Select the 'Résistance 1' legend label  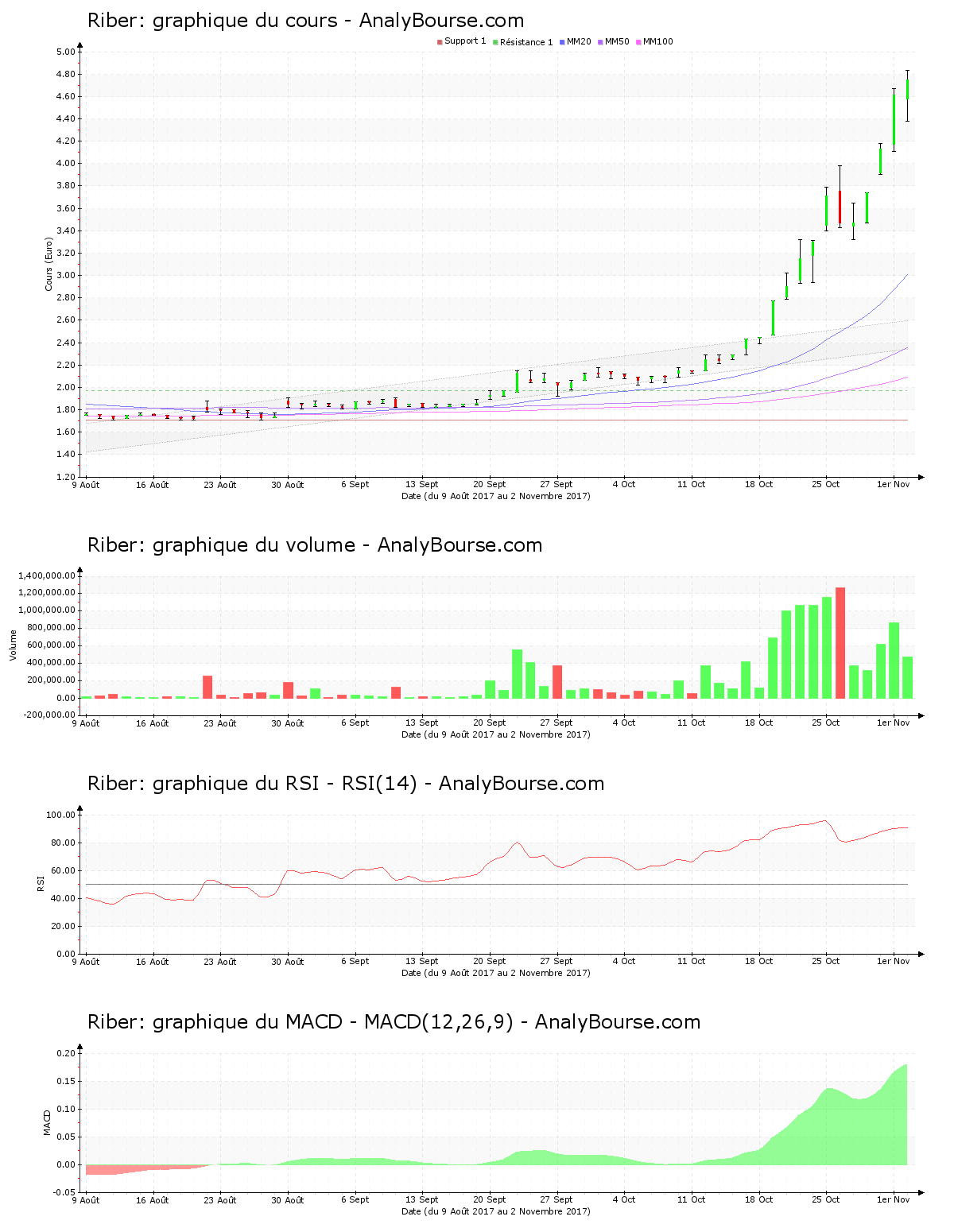point(526,42)
